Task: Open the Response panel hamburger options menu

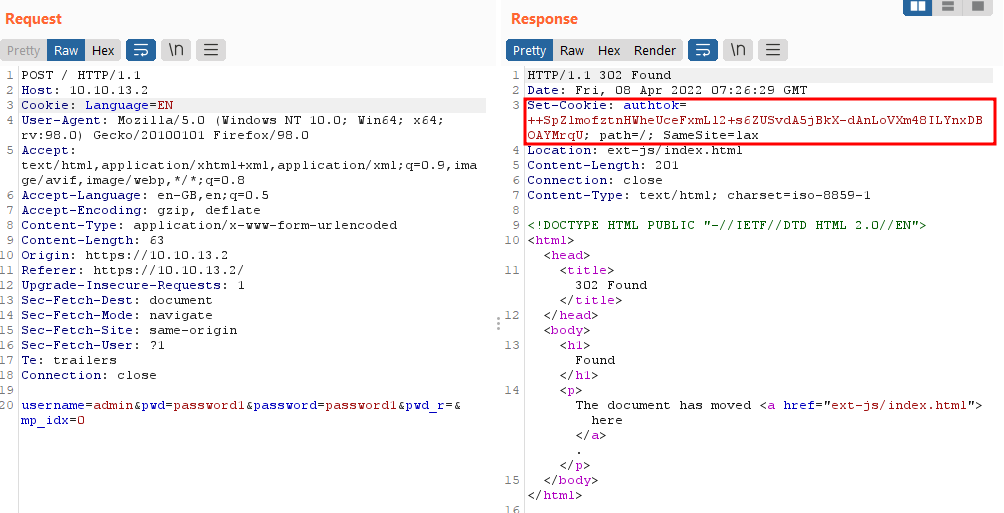Action: point(772,50)
